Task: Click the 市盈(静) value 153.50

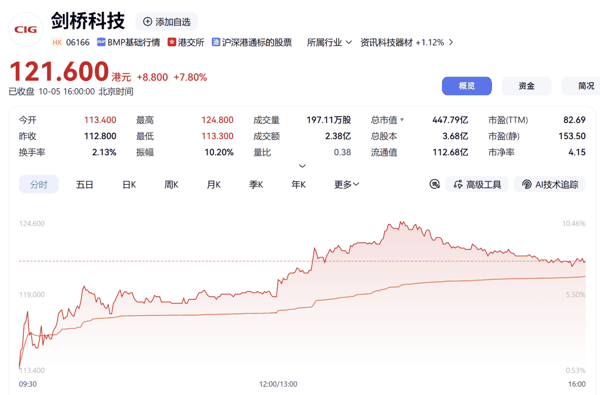Action: point(572,136)
